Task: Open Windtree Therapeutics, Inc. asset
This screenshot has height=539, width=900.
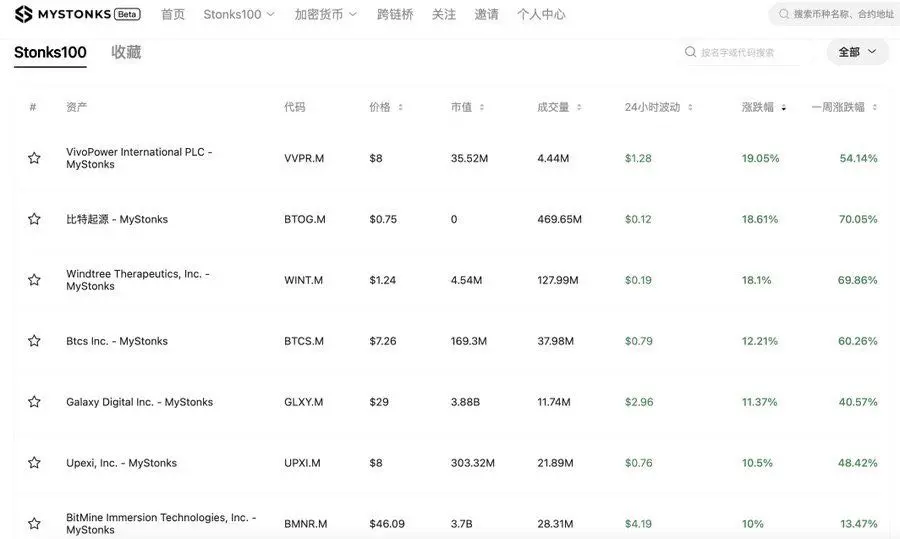Action: pyautogui.click(x=138, y=280)
